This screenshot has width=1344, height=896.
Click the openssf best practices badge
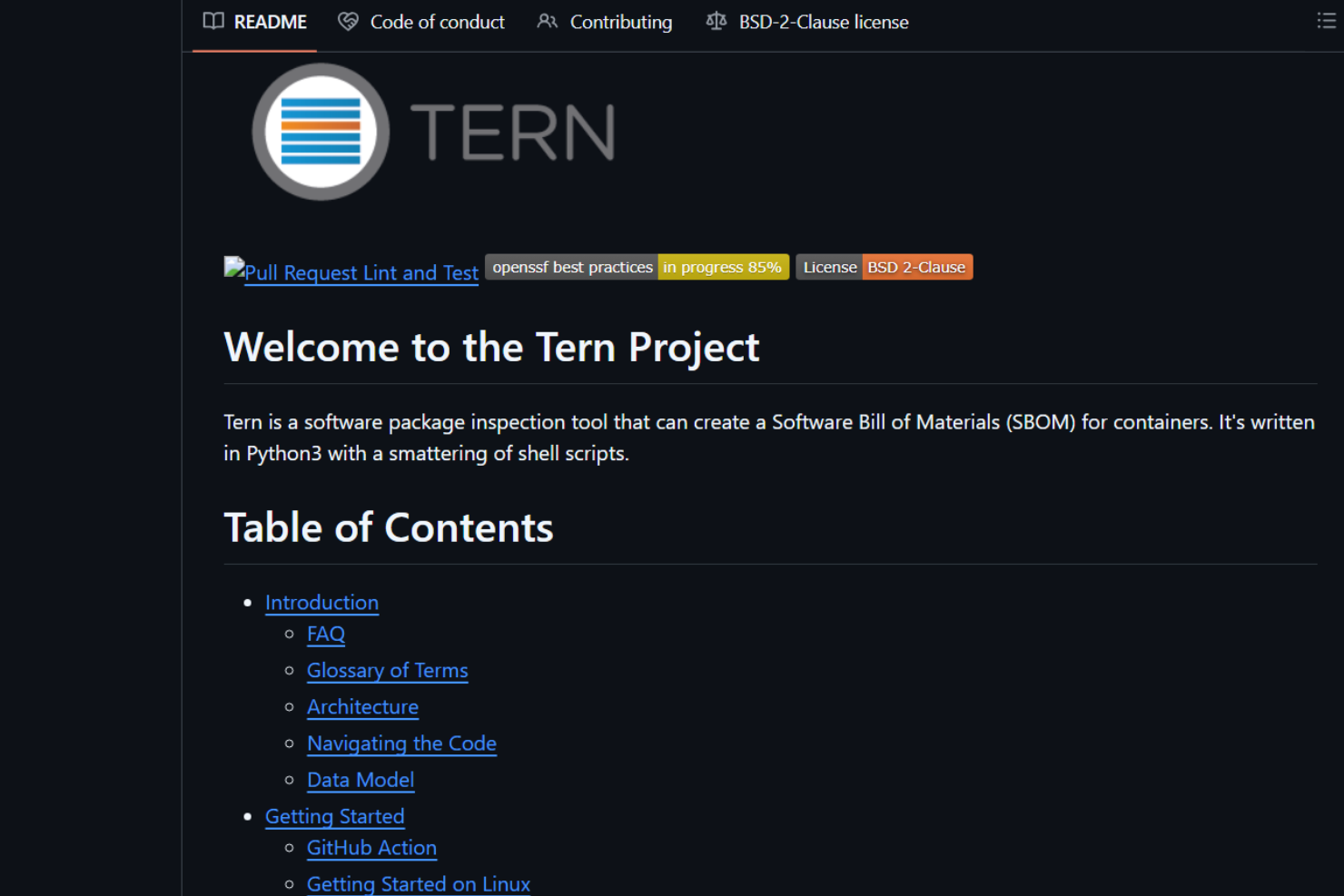(x=637, y=267)
